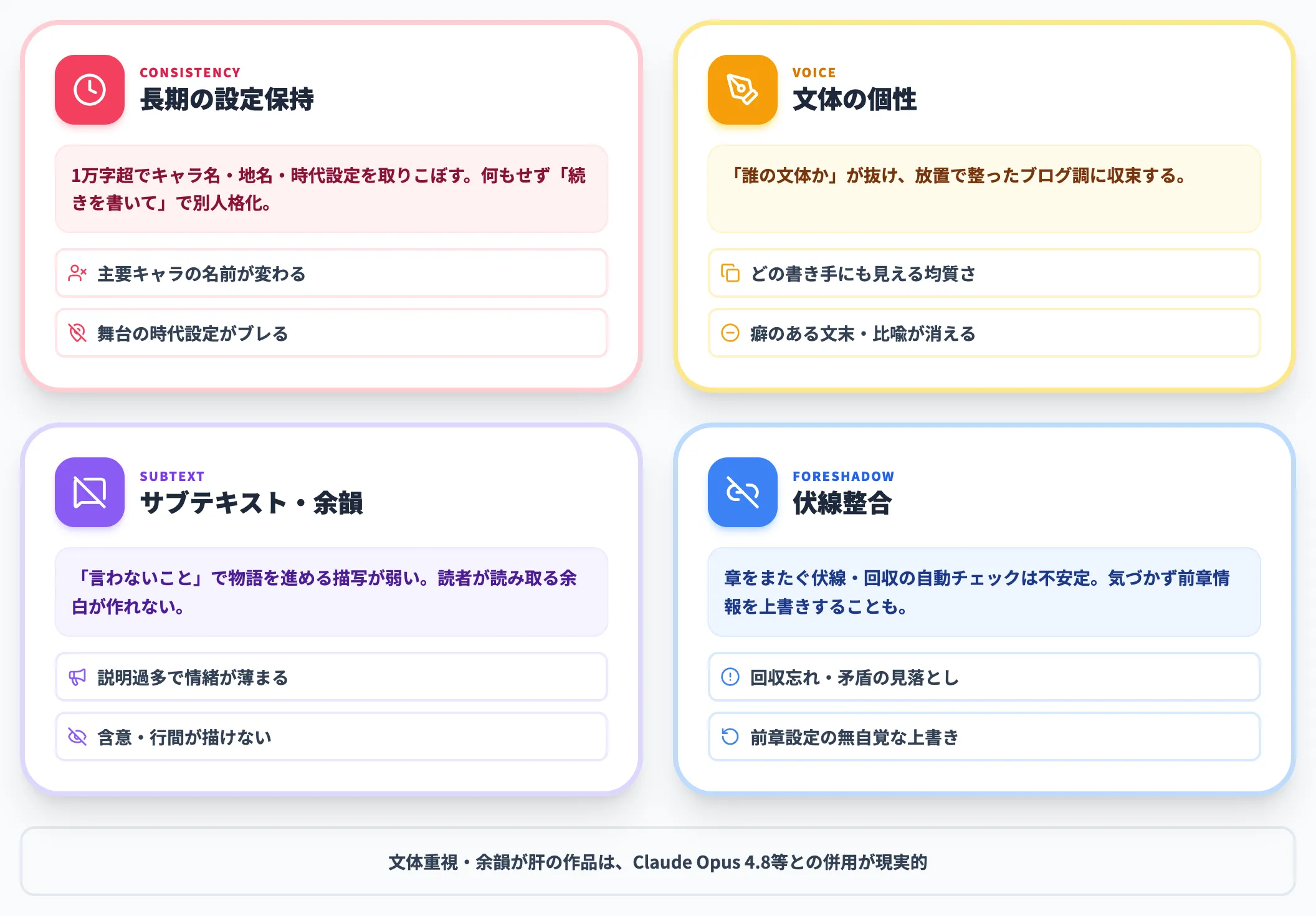Screen dimensions: 1316x916
Task: Select the どの書き手にも見える均質さ text
Action: [863, 274]
